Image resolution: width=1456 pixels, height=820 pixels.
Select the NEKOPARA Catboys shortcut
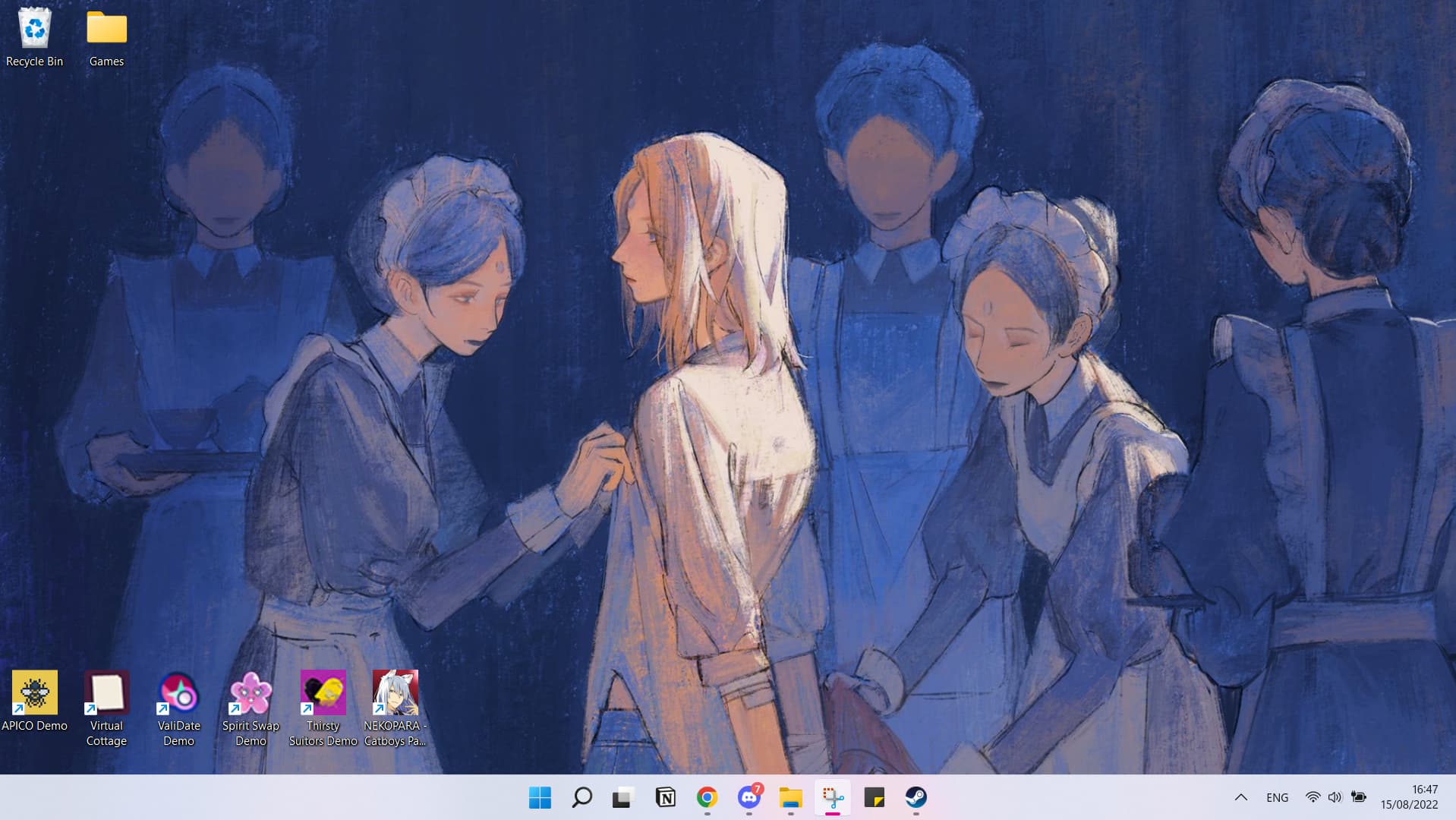(x=395, y=709)
